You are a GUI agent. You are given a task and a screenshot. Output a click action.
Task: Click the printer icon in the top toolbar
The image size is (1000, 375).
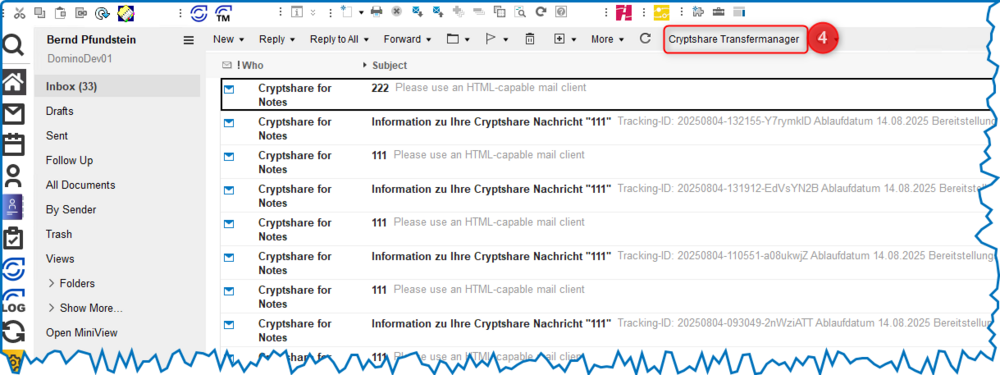point(377,11)
